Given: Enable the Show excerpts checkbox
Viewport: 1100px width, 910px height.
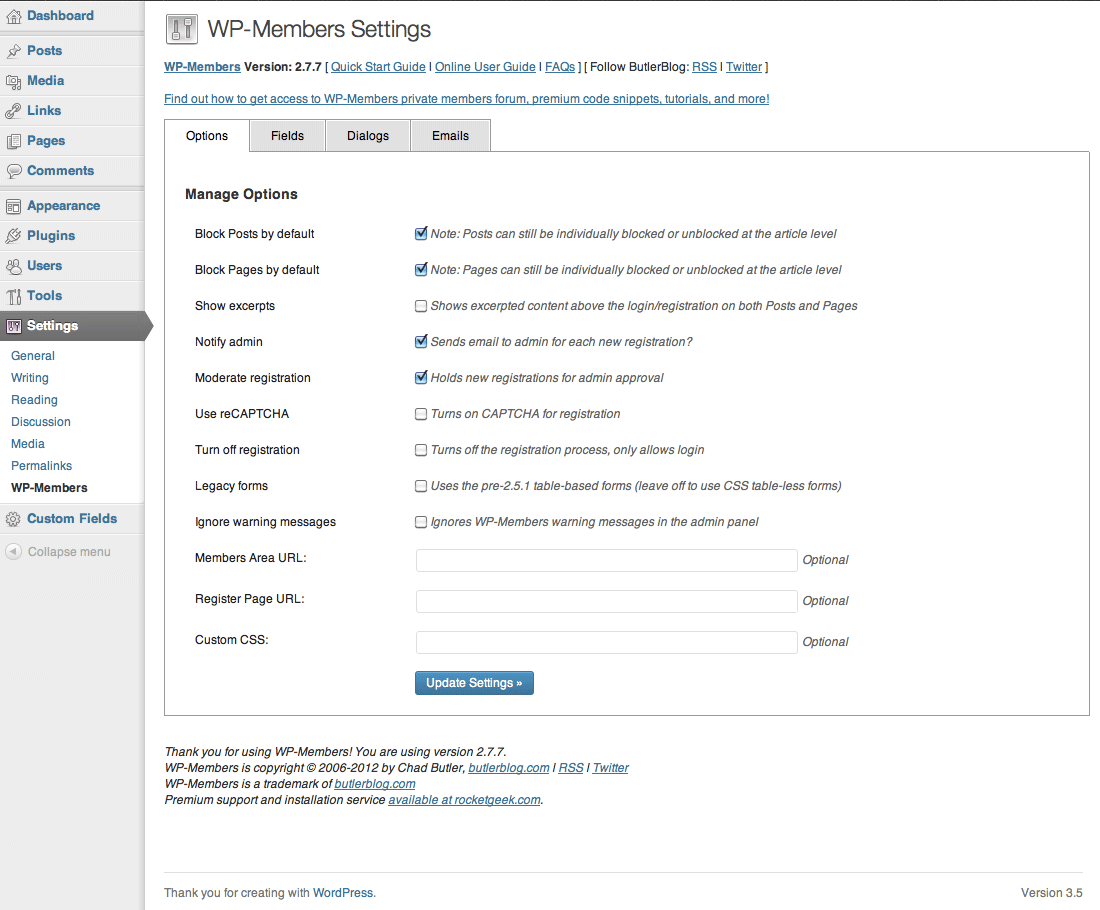Looking at the screenshot, I should pos(421,306).
